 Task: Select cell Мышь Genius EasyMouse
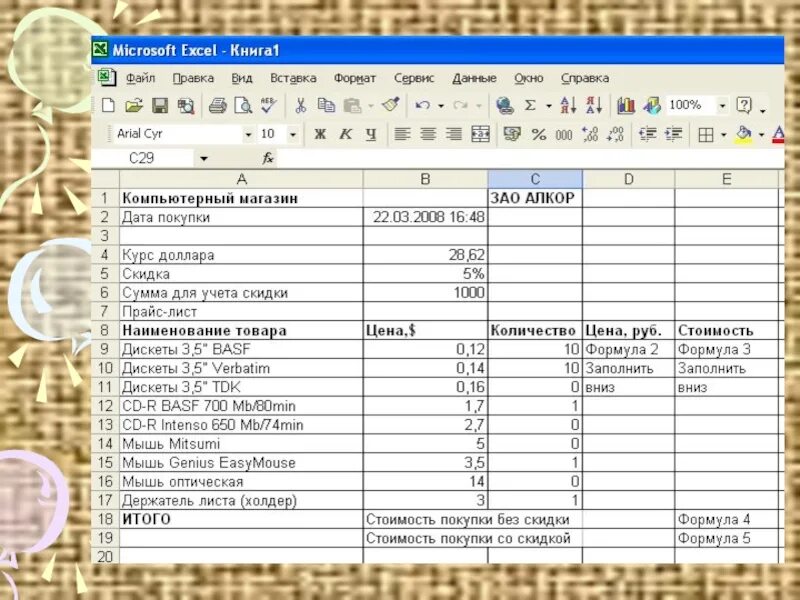click(x=241, y=463)
